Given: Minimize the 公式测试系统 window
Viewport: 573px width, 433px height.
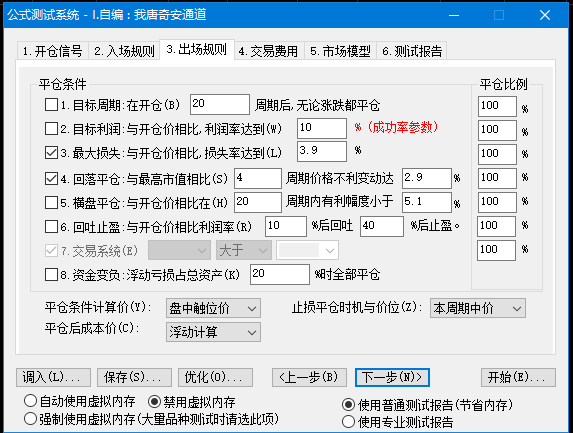Looking at the screenshot, I should (454, 15).
